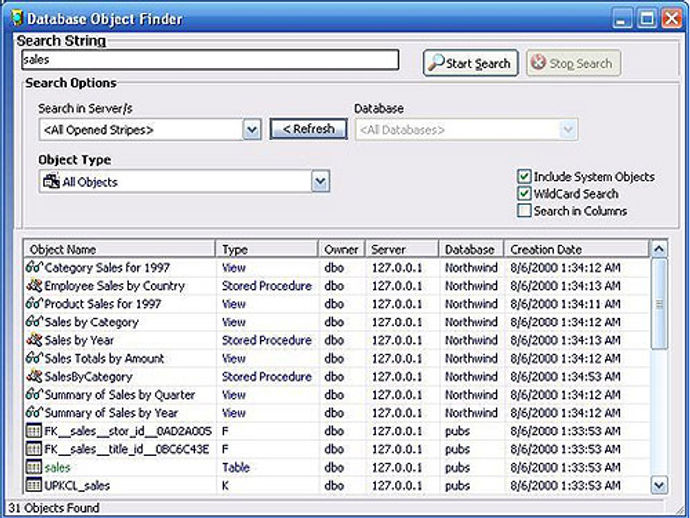Click the view icon beside Category Sales for 1997
690x518 pixels.
(34, 267)
